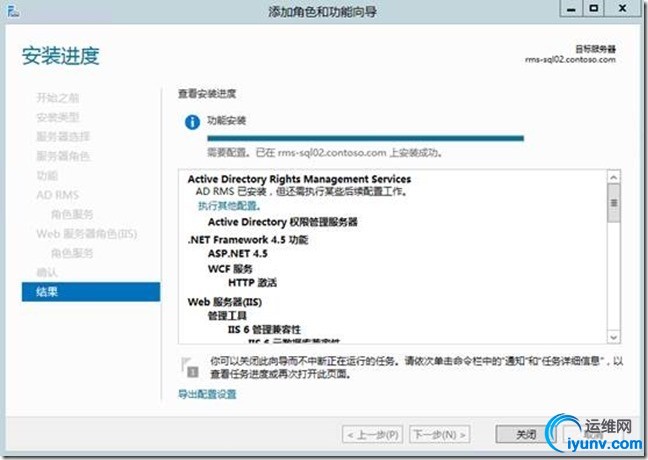Click the Active Directory 权限管理服务器 entry

[283, 222]
